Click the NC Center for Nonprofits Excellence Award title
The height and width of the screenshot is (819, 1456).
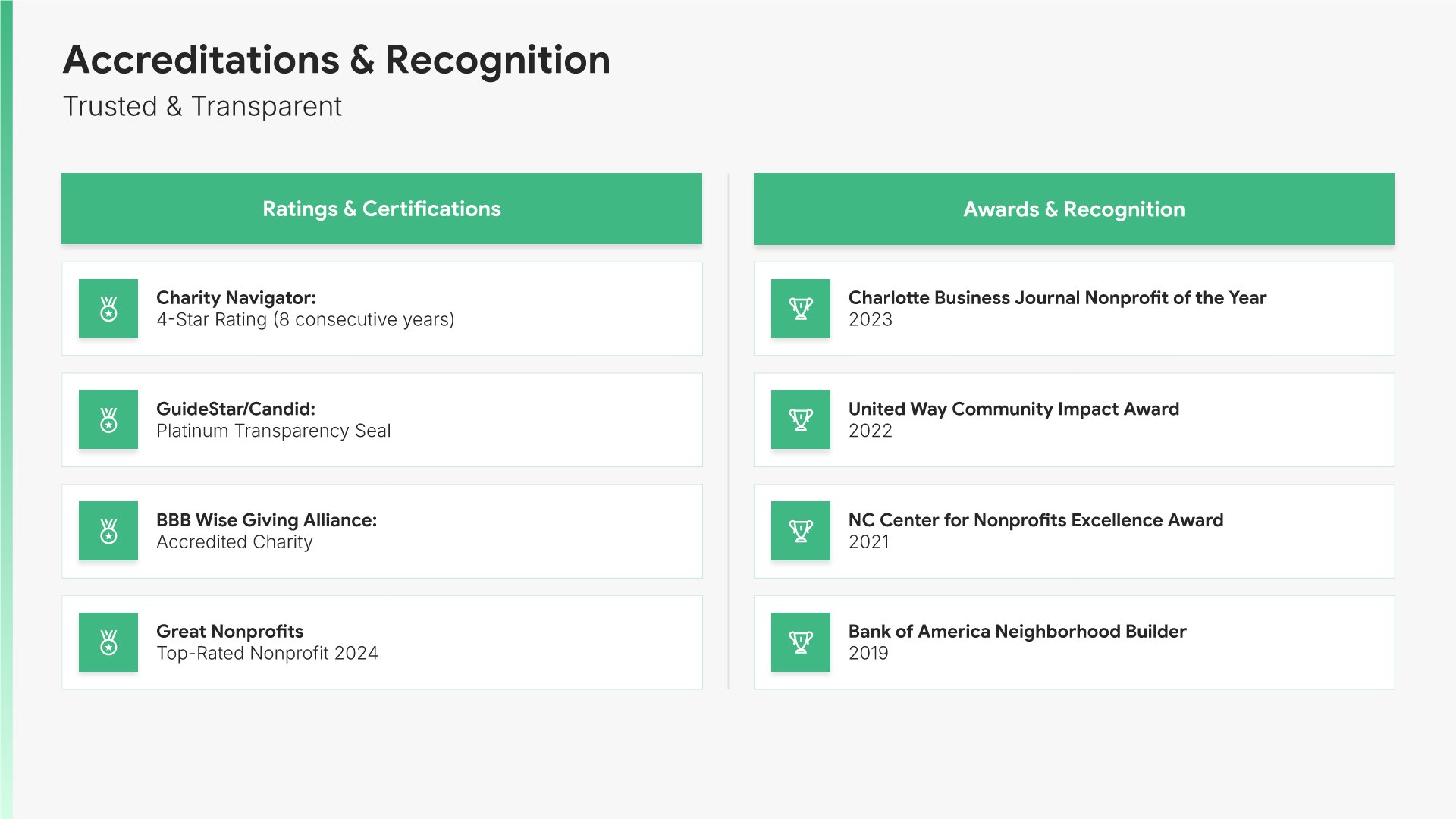[x=1035, y=520]
